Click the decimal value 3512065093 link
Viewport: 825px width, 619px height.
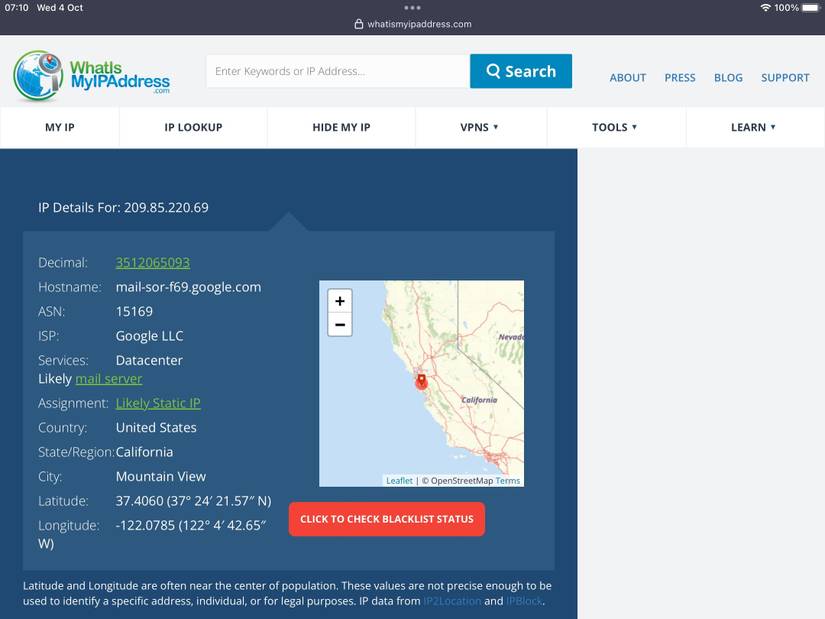tap(152, 262)
